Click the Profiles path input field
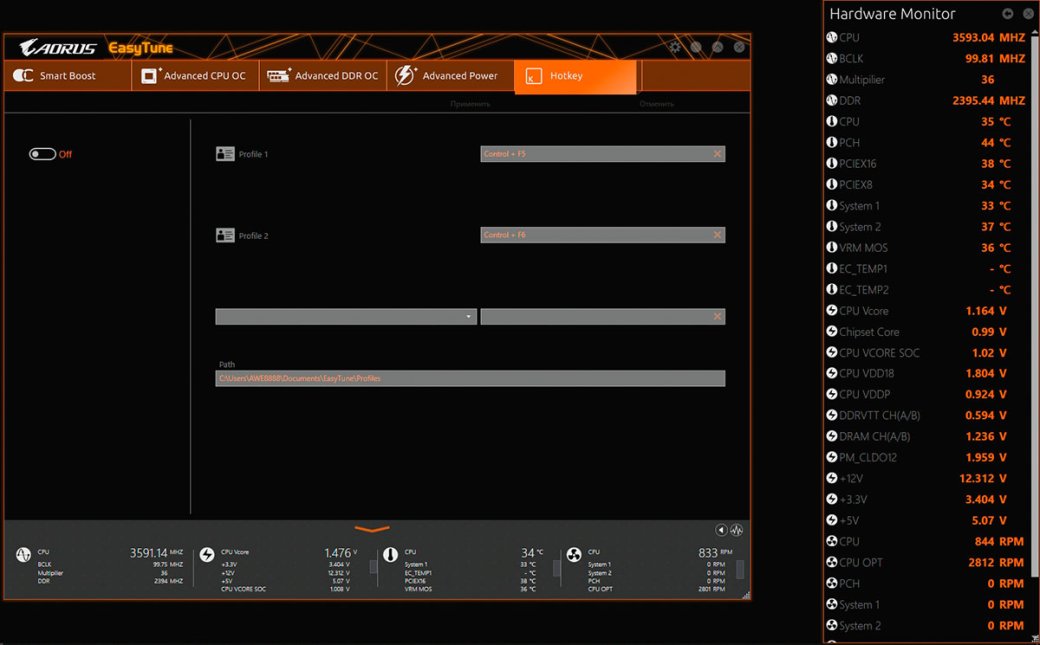Image resolution: width=1040 pixels, height=645 pixels. pyautogui.click(x=470, y=379)
